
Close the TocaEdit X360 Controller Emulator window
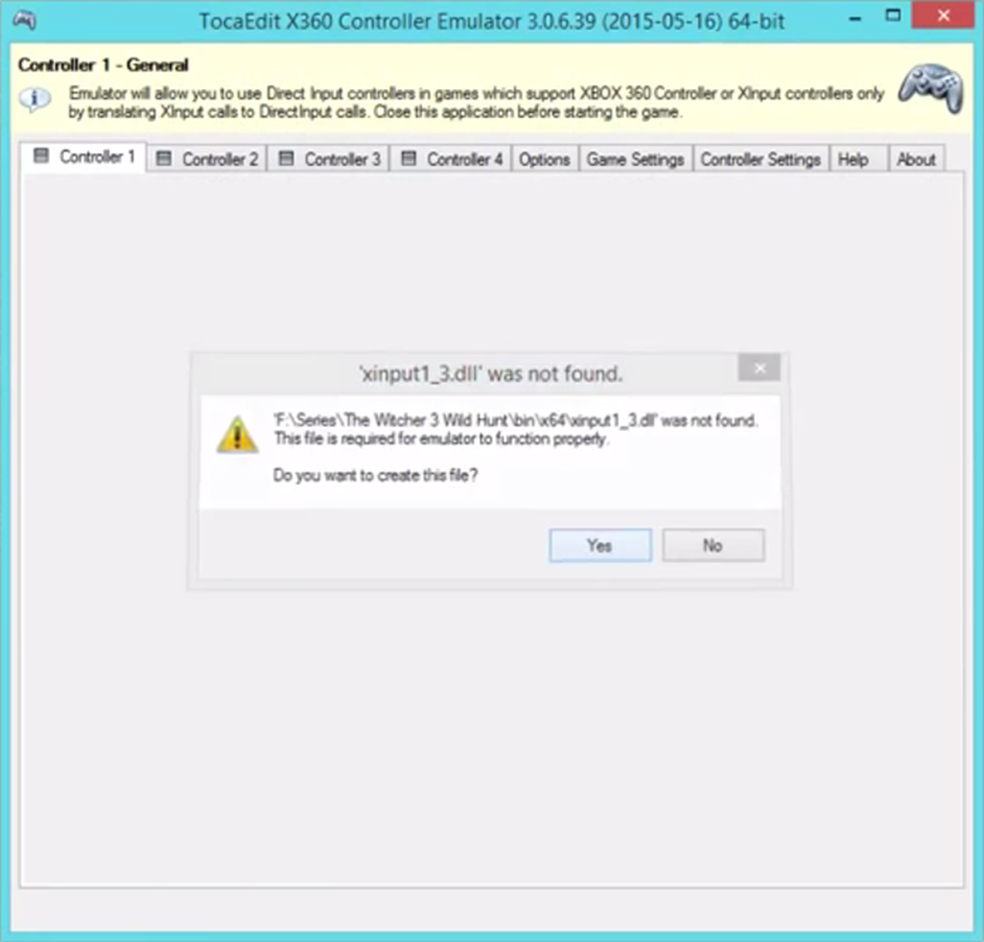943,16
